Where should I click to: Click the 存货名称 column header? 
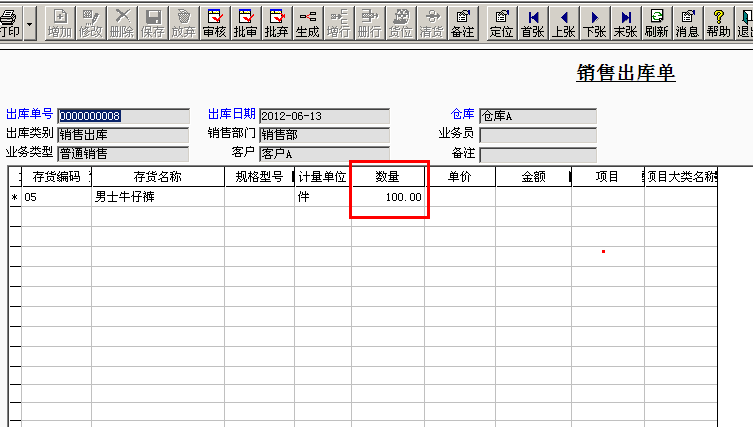tap(158, 177)
